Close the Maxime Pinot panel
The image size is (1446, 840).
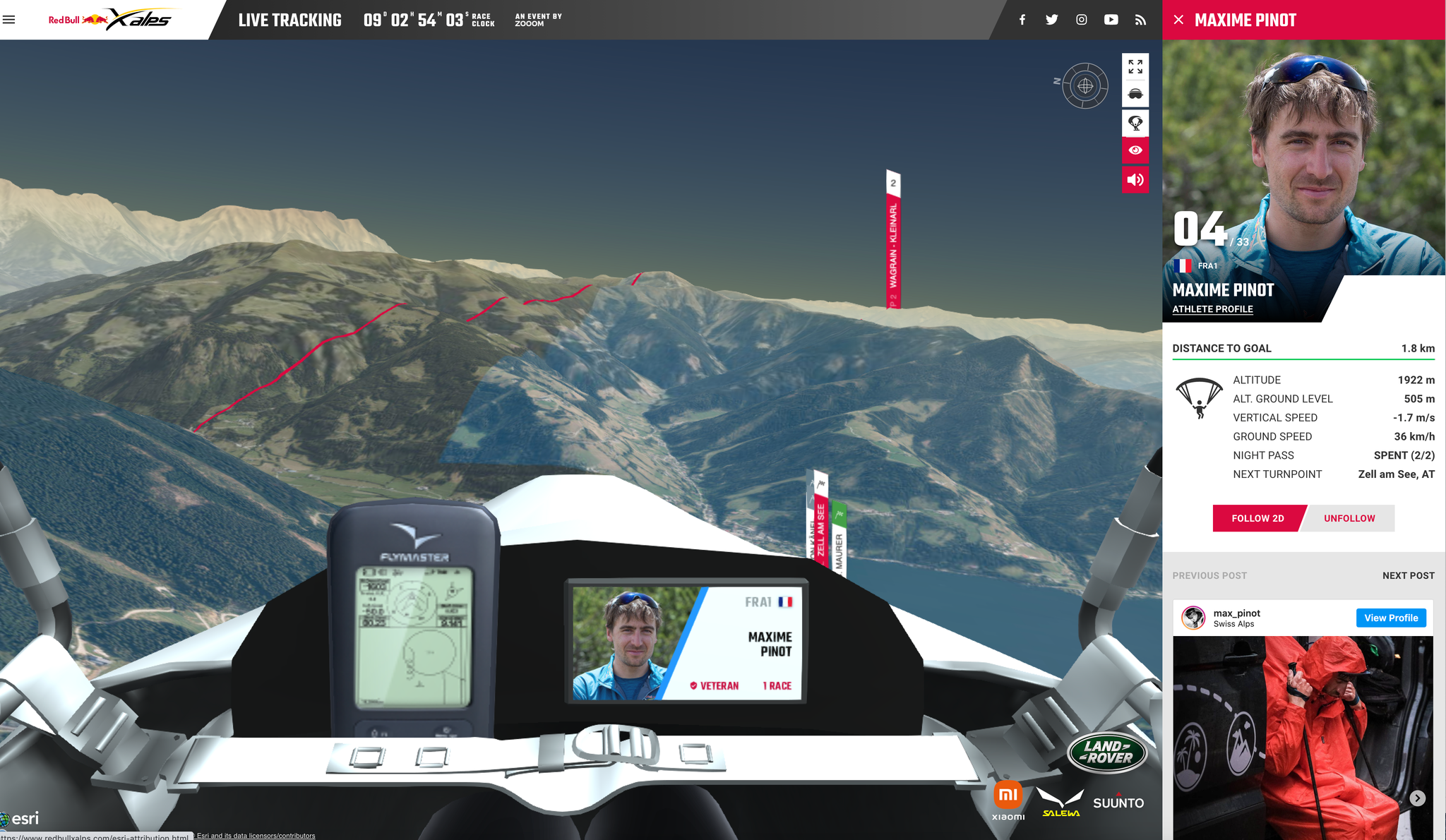[x=1178, y=20]
